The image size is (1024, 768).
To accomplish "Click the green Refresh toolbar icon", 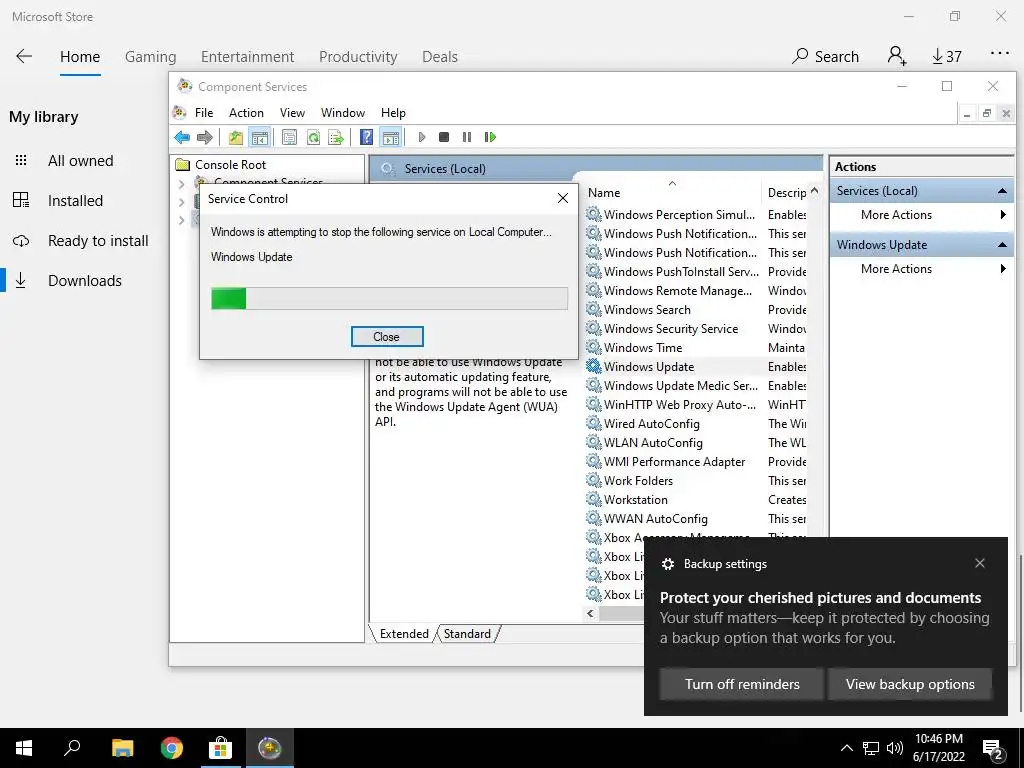I will coord(313,137).
